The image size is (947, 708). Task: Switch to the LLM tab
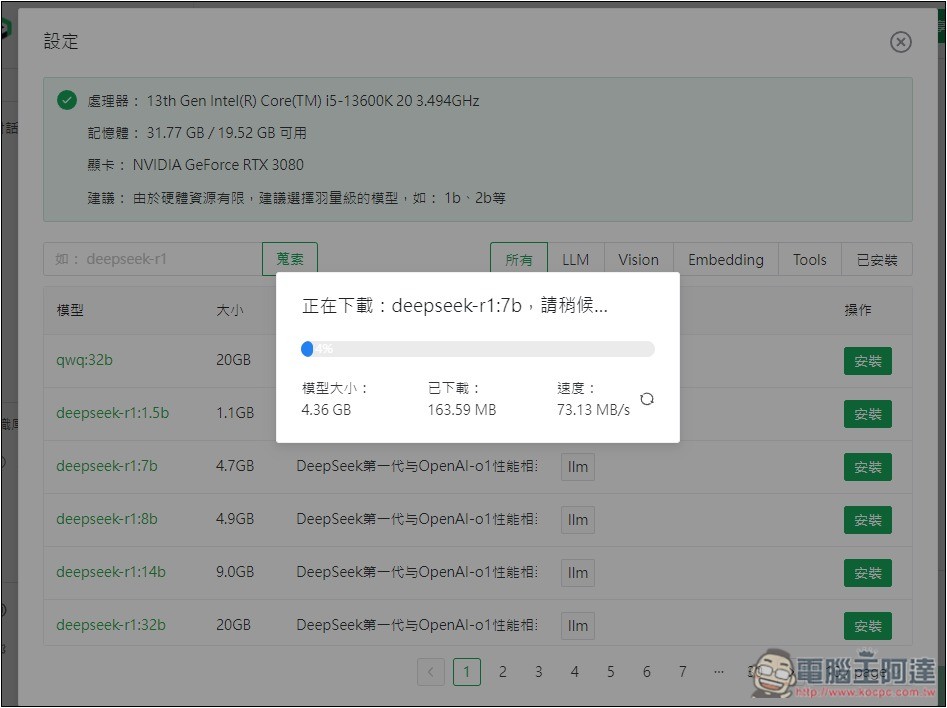click(x=576, y=260)
